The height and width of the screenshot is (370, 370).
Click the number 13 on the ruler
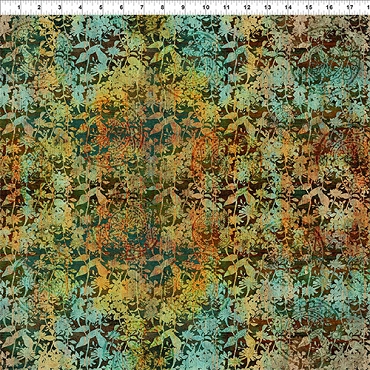pyautogui.click(x=268, y=7)
